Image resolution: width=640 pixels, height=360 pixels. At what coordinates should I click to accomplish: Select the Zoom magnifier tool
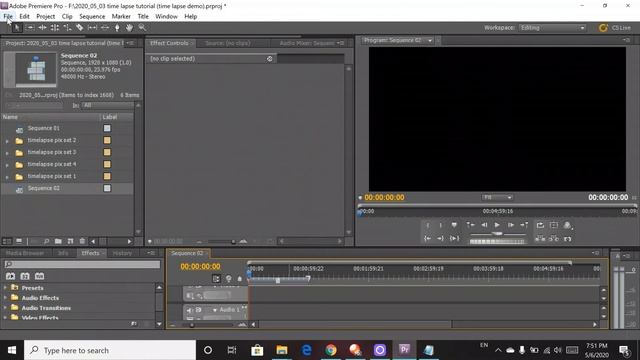(142, 28)
